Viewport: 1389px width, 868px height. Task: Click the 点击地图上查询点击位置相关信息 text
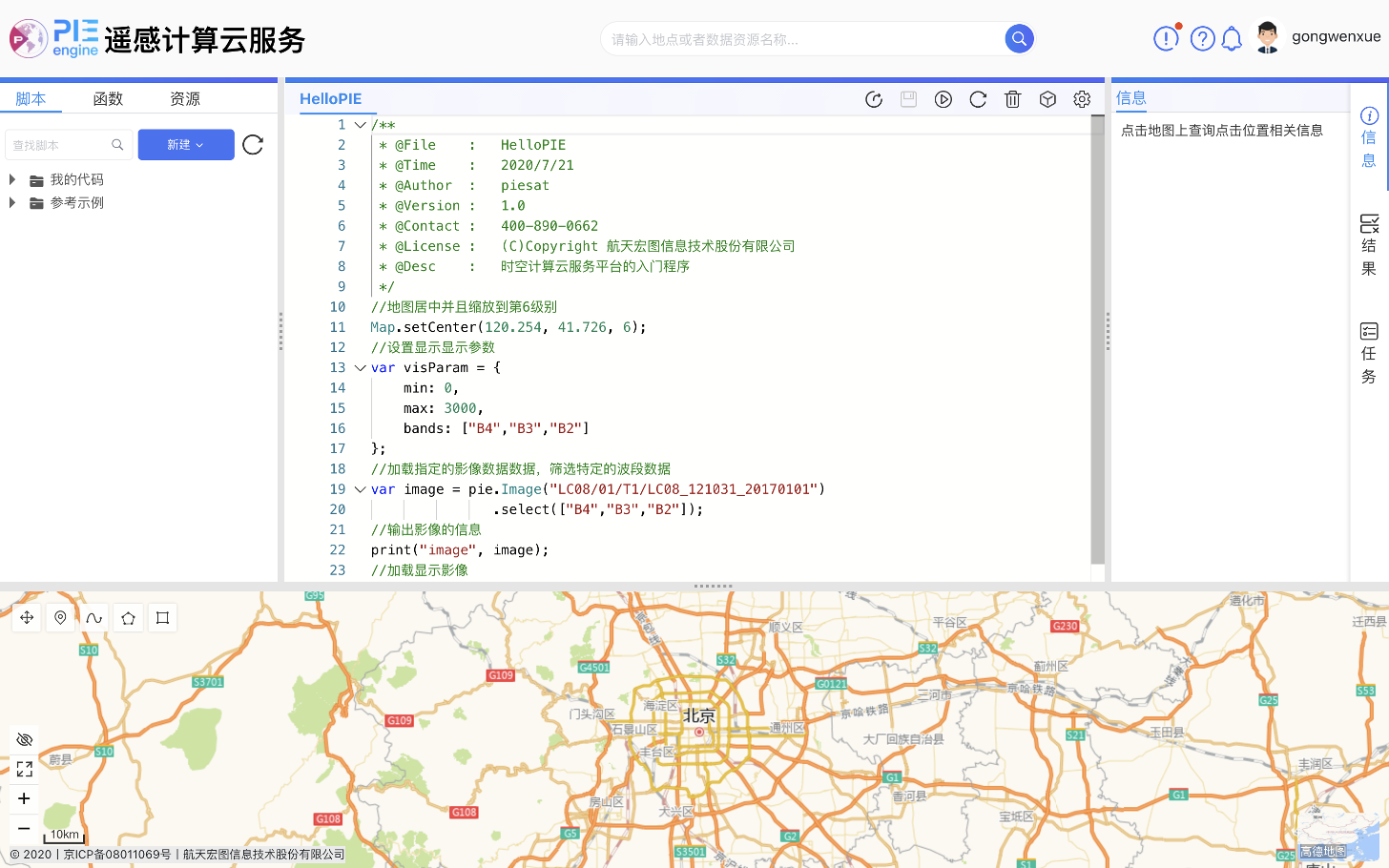pyautogui.click(x=1222, y=131)
